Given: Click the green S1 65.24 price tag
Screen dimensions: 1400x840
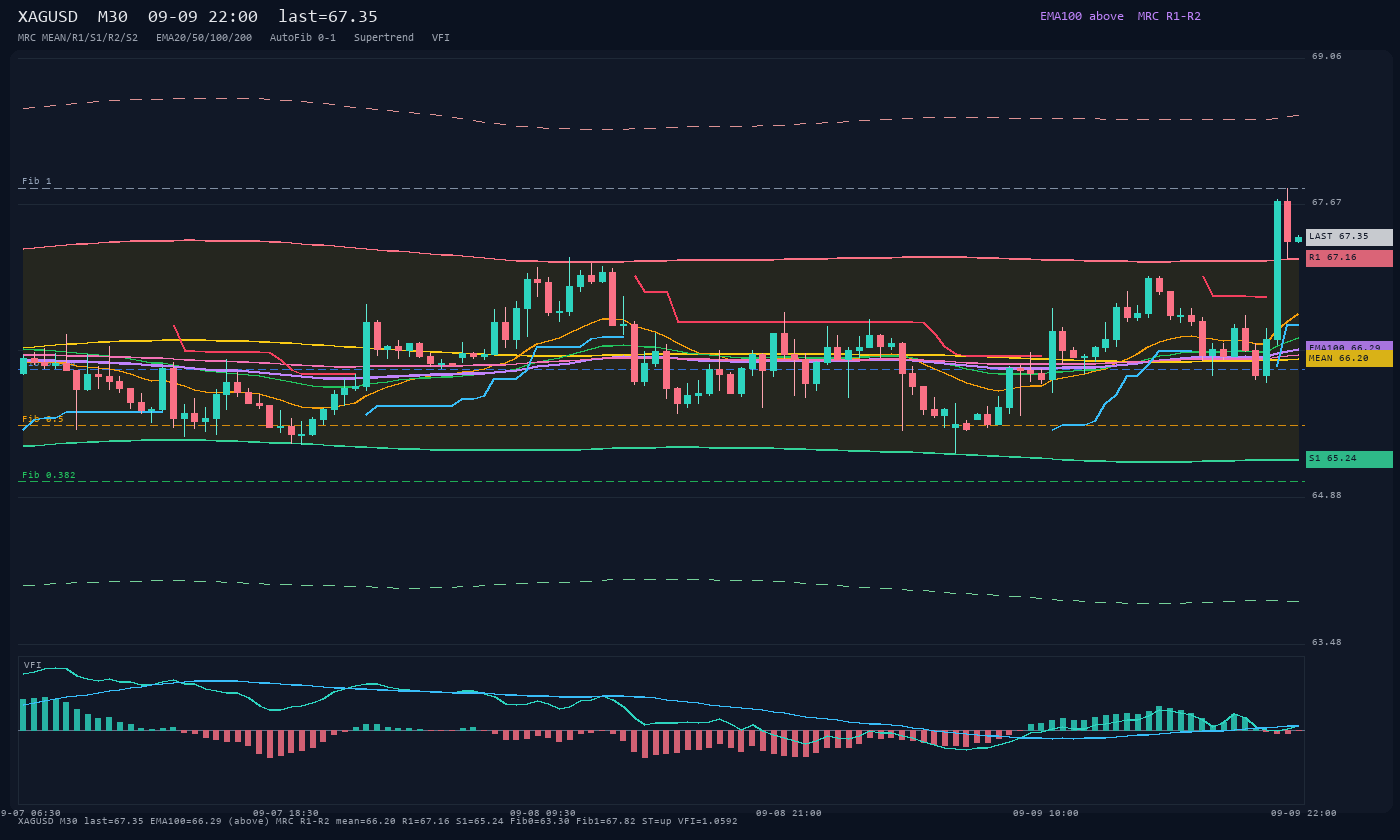Looking at the screenshot, I should point(1349,459).
